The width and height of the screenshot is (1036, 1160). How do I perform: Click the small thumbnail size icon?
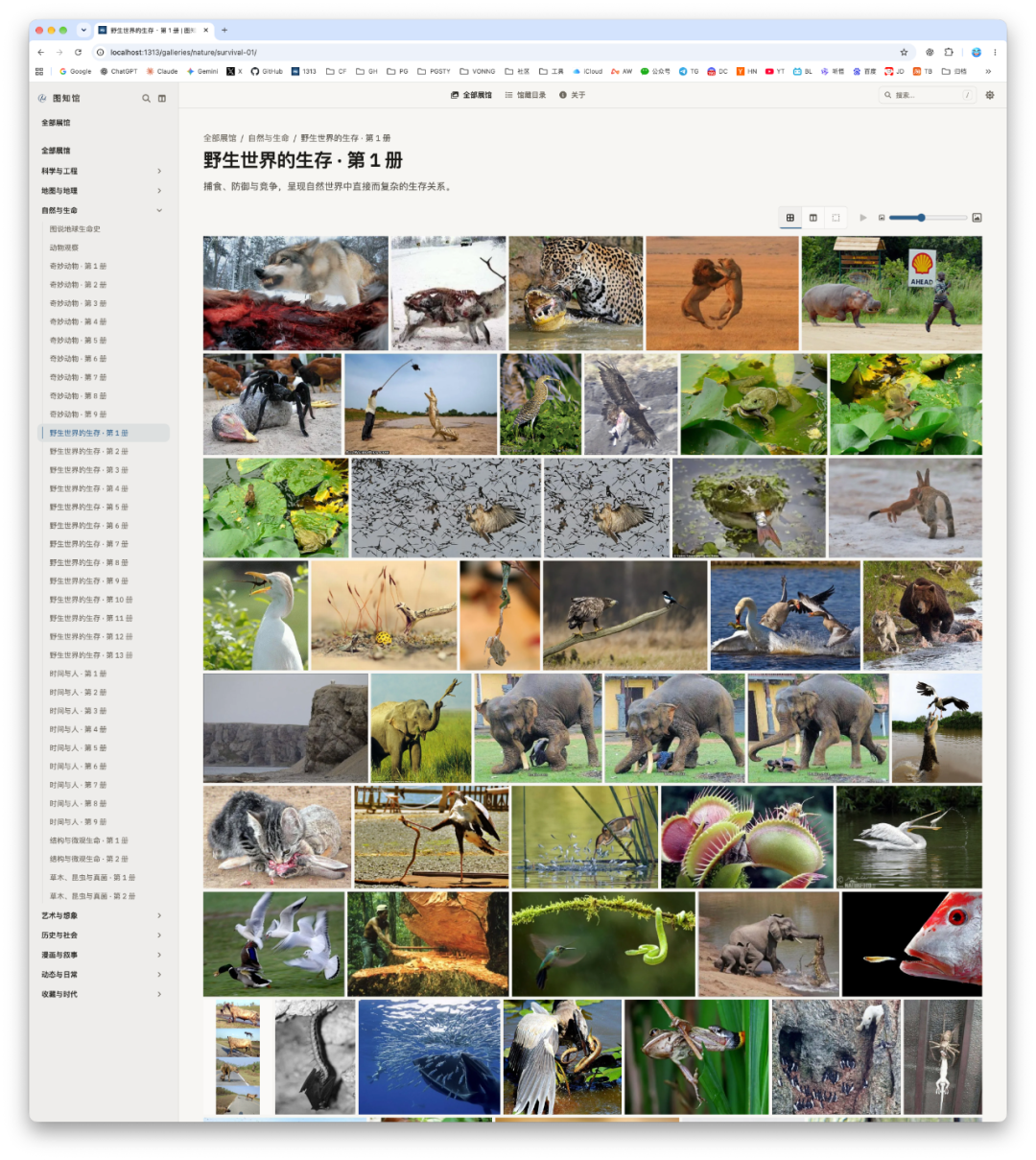click(882, 218)
